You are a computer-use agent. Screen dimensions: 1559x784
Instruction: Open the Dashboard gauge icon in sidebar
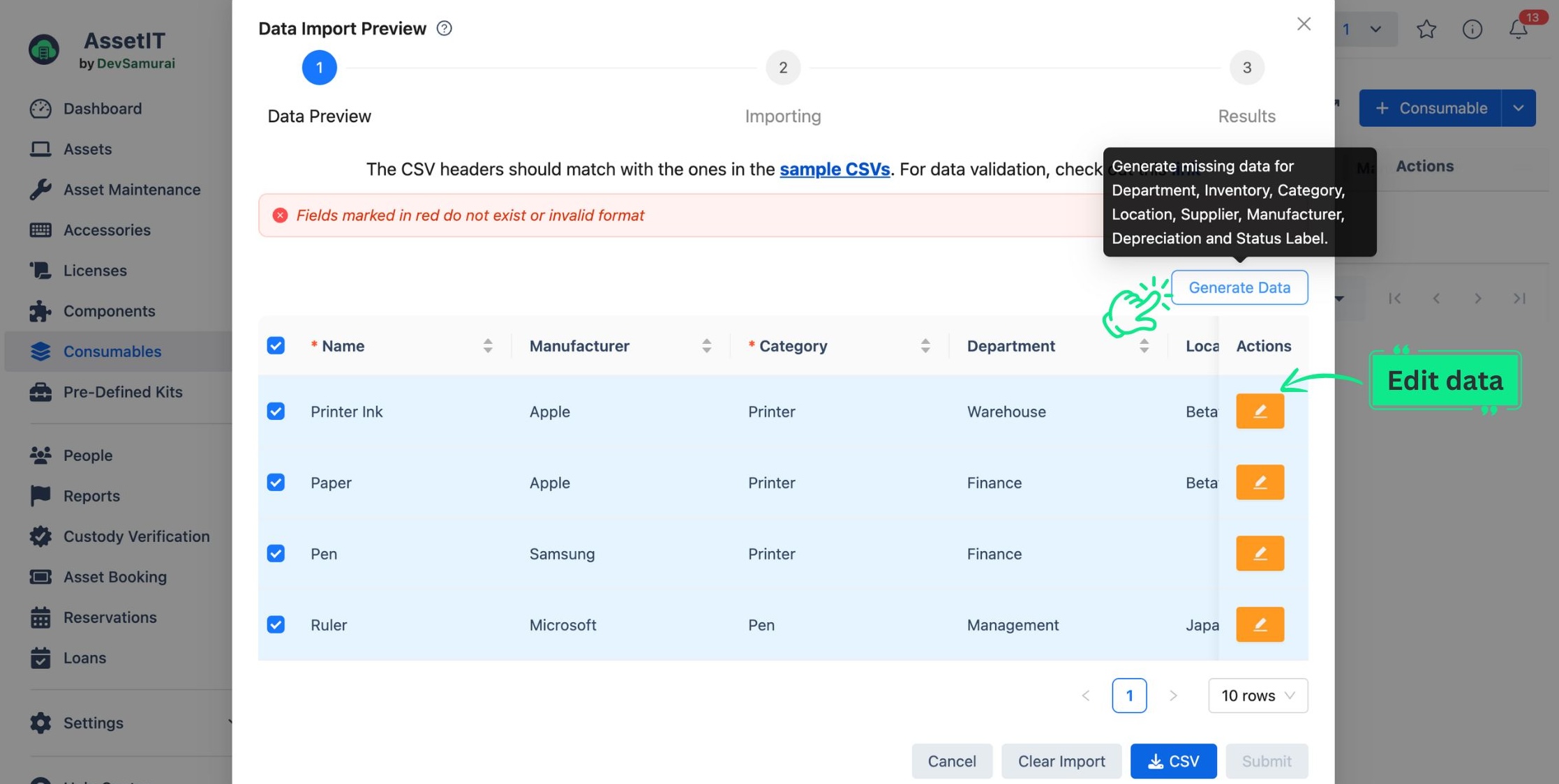[x=40, y=108]
